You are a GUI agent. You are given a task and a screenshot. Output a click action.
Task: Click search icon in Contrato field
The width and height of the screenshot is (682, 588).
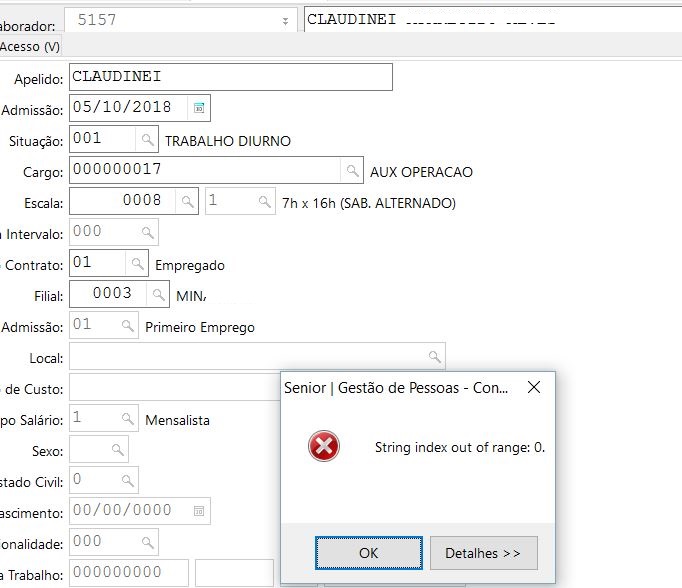137,264
